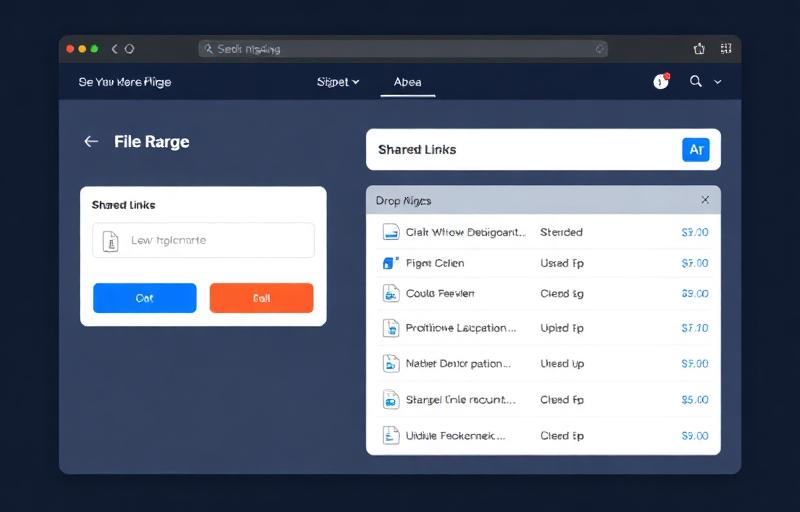800x512 pixels.
Task: Click the address bar search field
Action: tap(403, 49)
